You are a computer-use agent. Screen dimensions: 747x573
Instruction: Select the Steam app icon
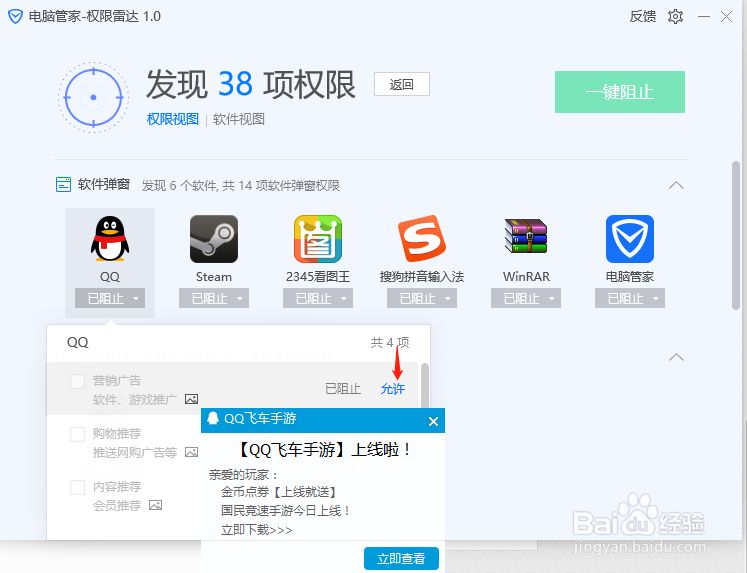(214, 239)
